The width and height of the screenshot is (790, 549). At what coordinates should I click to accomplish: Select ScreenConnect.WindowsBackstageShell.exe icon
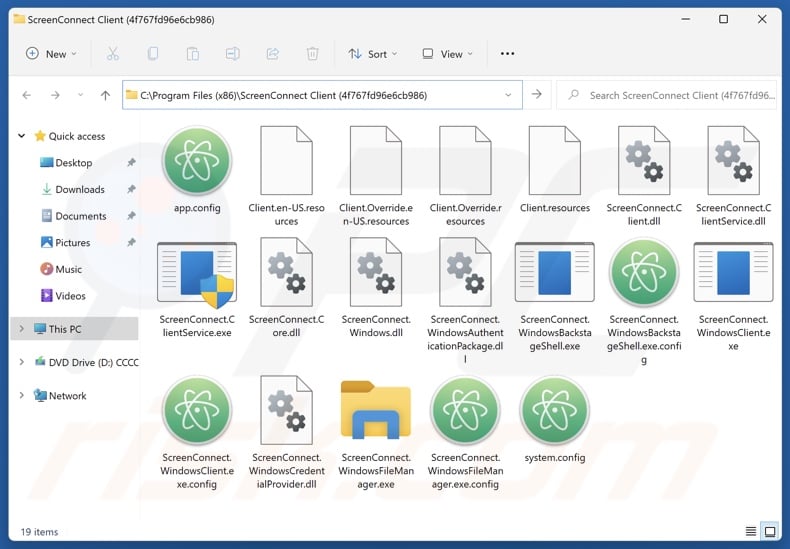[x=555, y=272]
